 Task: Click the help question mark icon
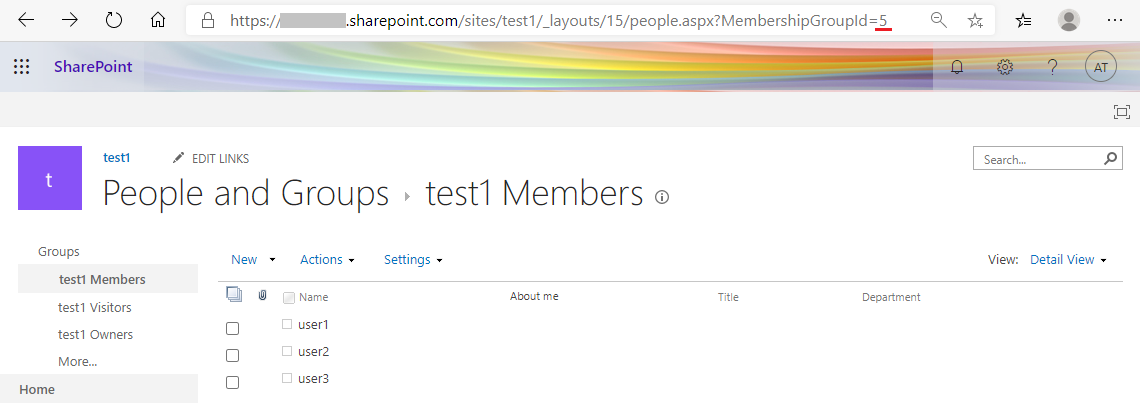tap(1052, 67)
